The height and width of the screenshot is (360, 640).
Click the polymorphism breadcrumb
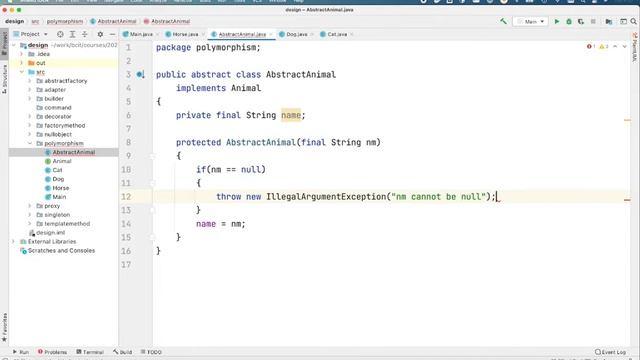(64, 21)
